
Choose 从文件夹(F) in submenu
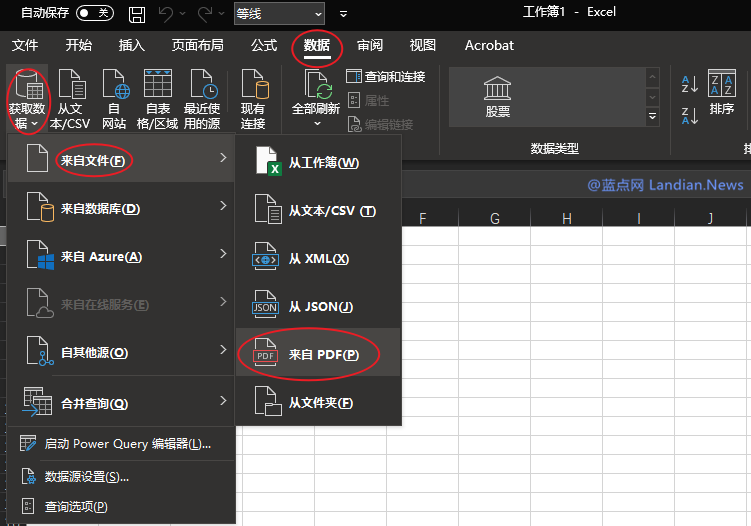[x=319, y=401]
